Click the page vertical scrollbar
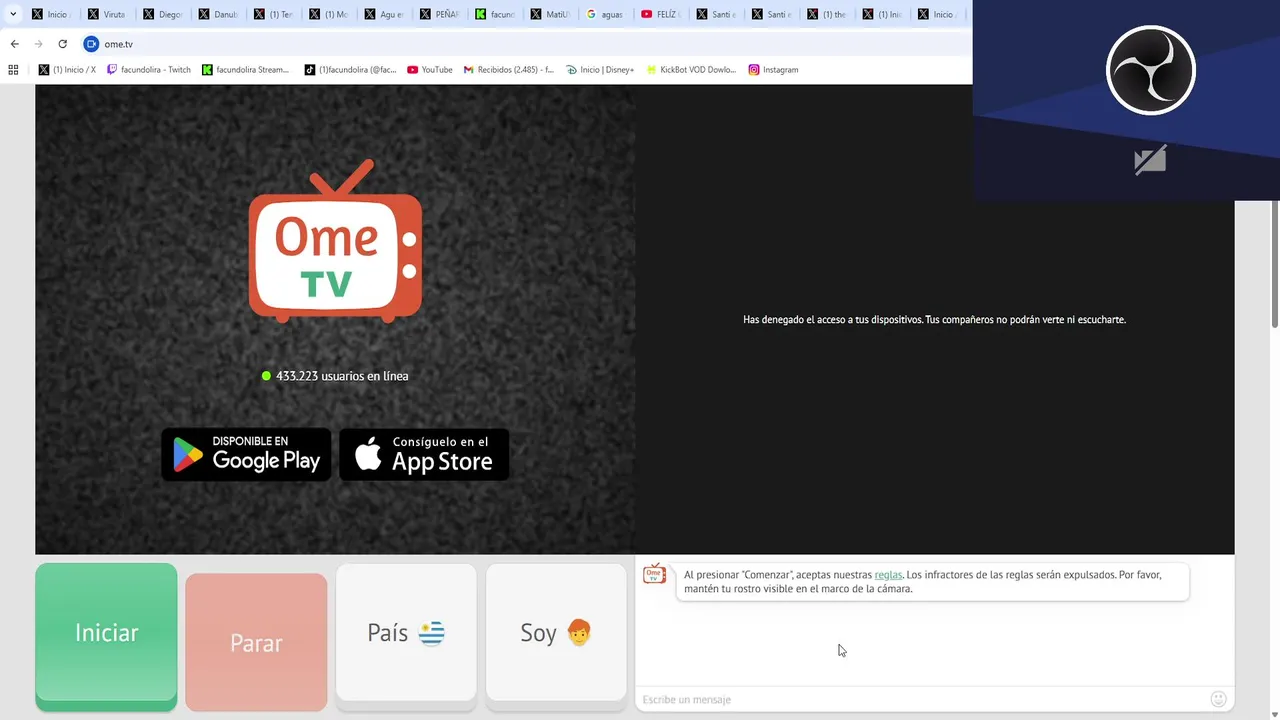This screenshot has width=1280, height=720. 1274,263
